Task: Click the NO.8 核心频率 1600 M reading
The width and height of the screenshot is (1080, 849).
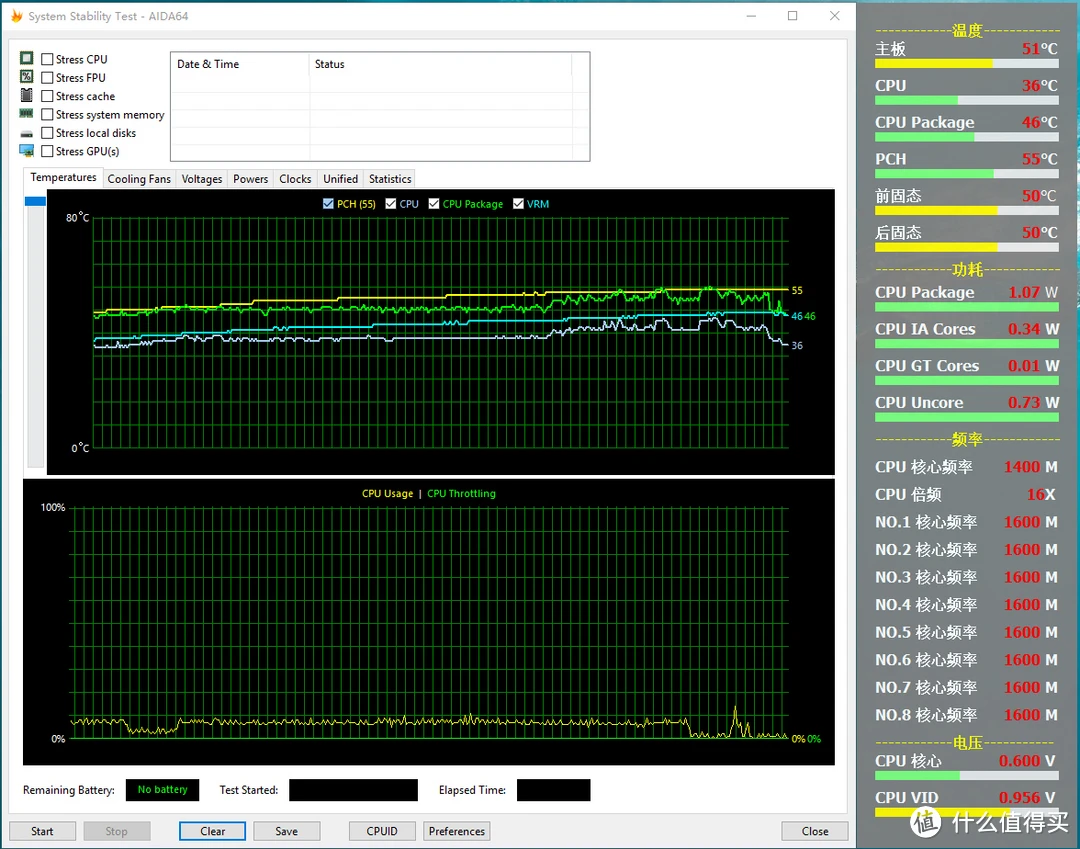Action: point(966,715)
